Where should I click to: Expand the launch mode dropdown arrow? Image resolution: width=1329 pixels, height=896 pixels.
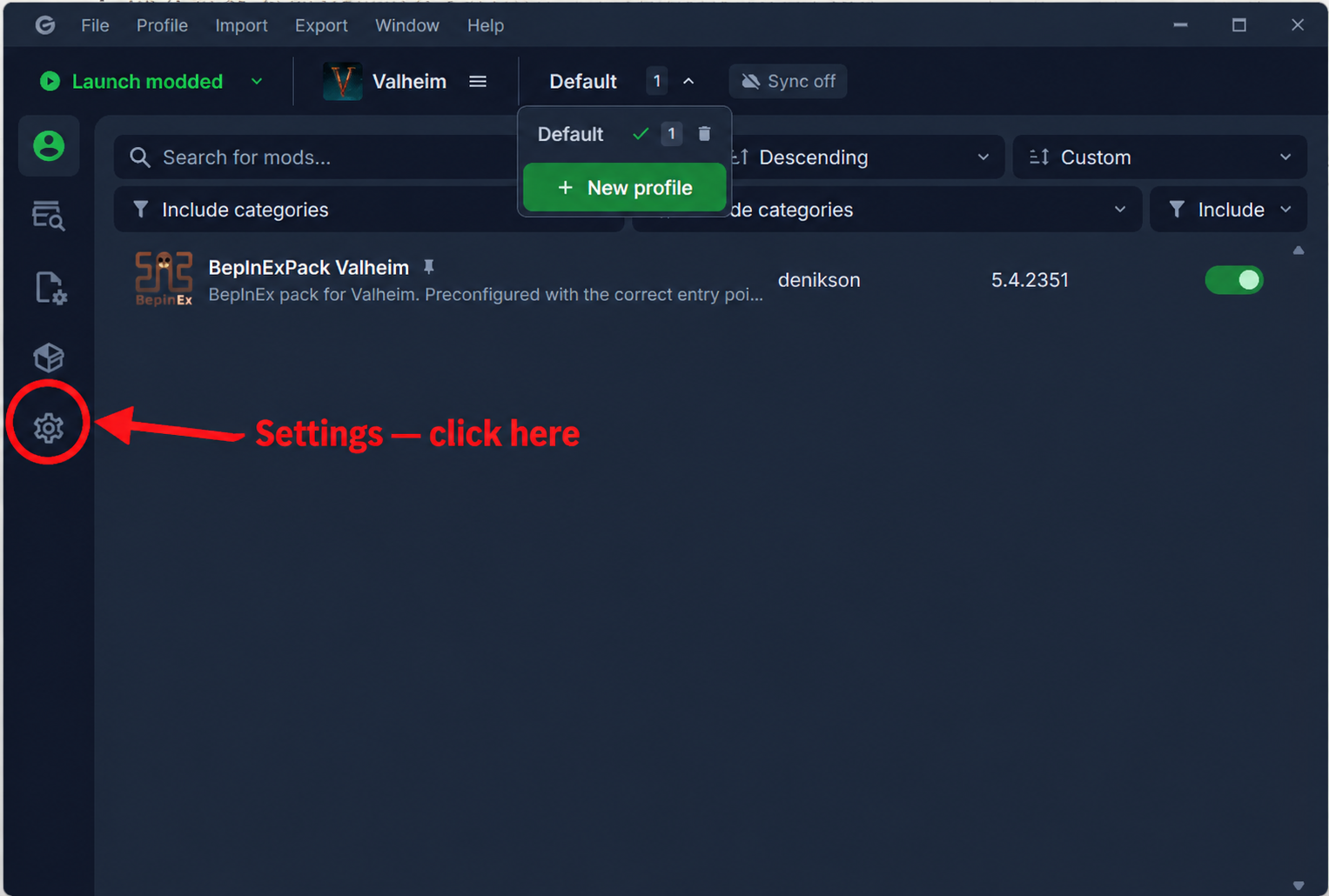[257, 81]
